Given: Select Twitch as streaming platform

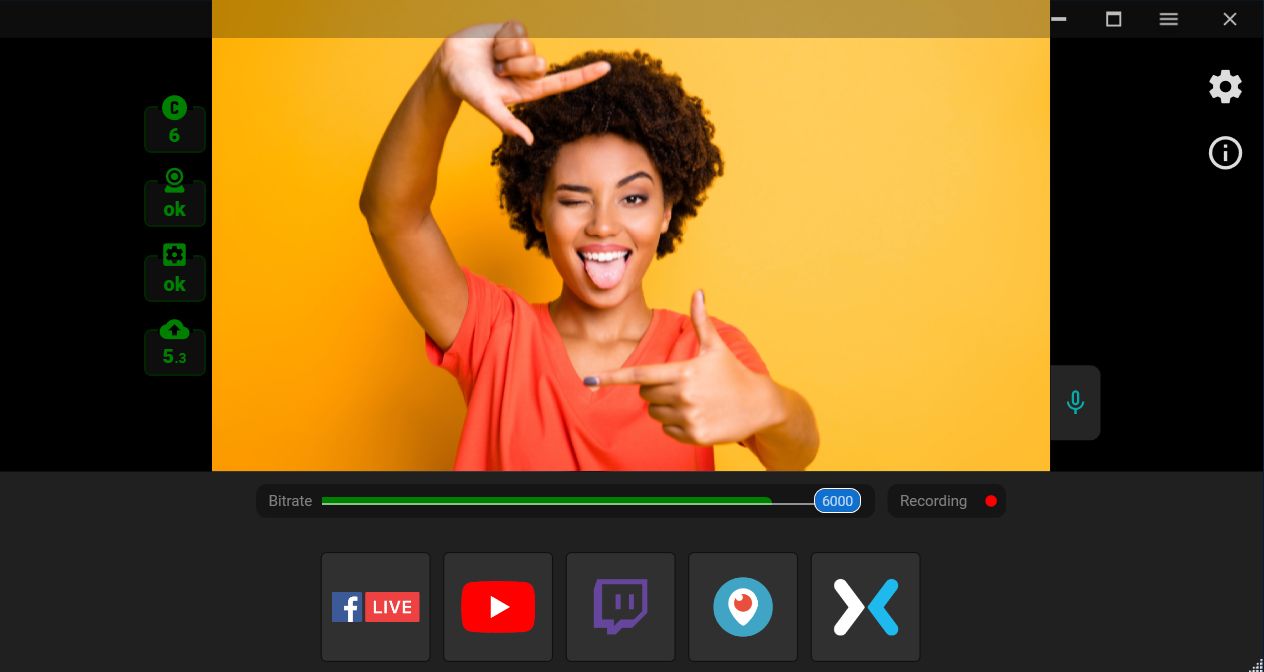Looking at the screenshot, I should click(620, 606).
